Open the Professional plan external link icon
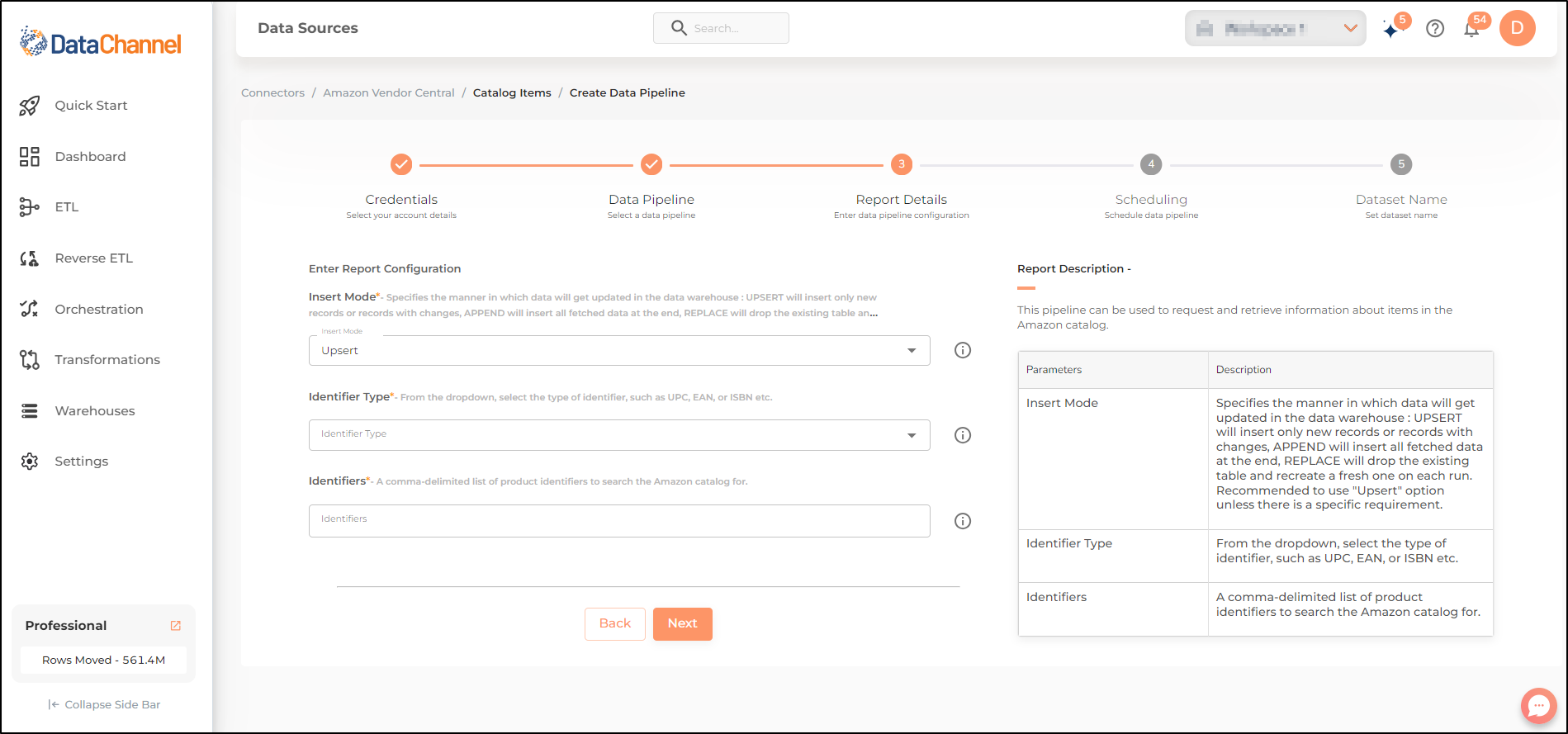The width and height of the screenshot is (1568, 734). (176, 626)
